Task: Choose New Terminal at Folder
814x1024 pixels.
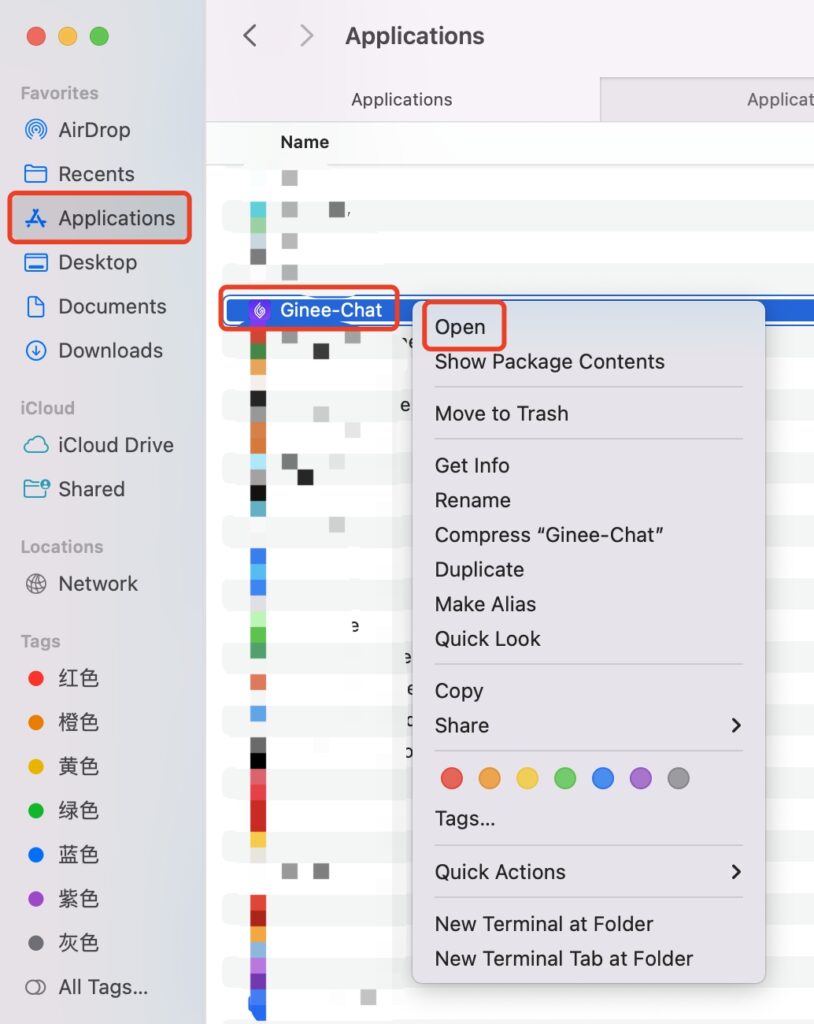Action: [x=544, y=924]
